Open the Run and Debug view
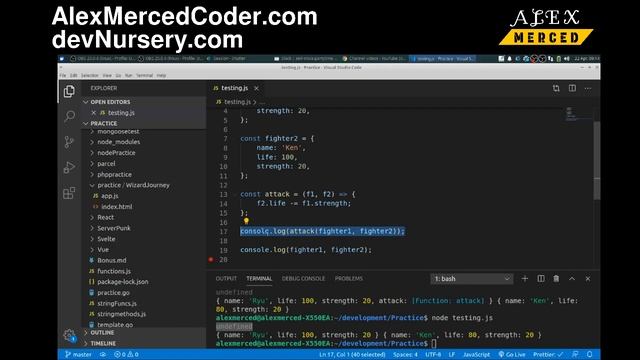640x360 pixels. click(x=69, y=167)
